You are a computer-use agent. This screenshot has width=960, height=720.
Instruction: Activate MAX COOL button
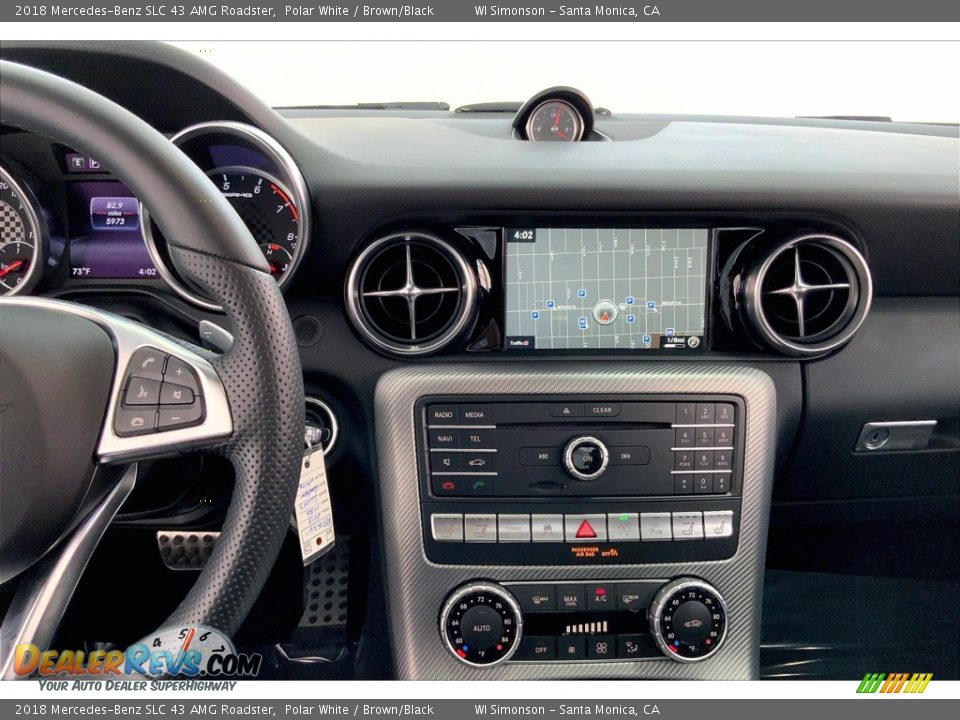pyautogui.click(x=571, y=598)
